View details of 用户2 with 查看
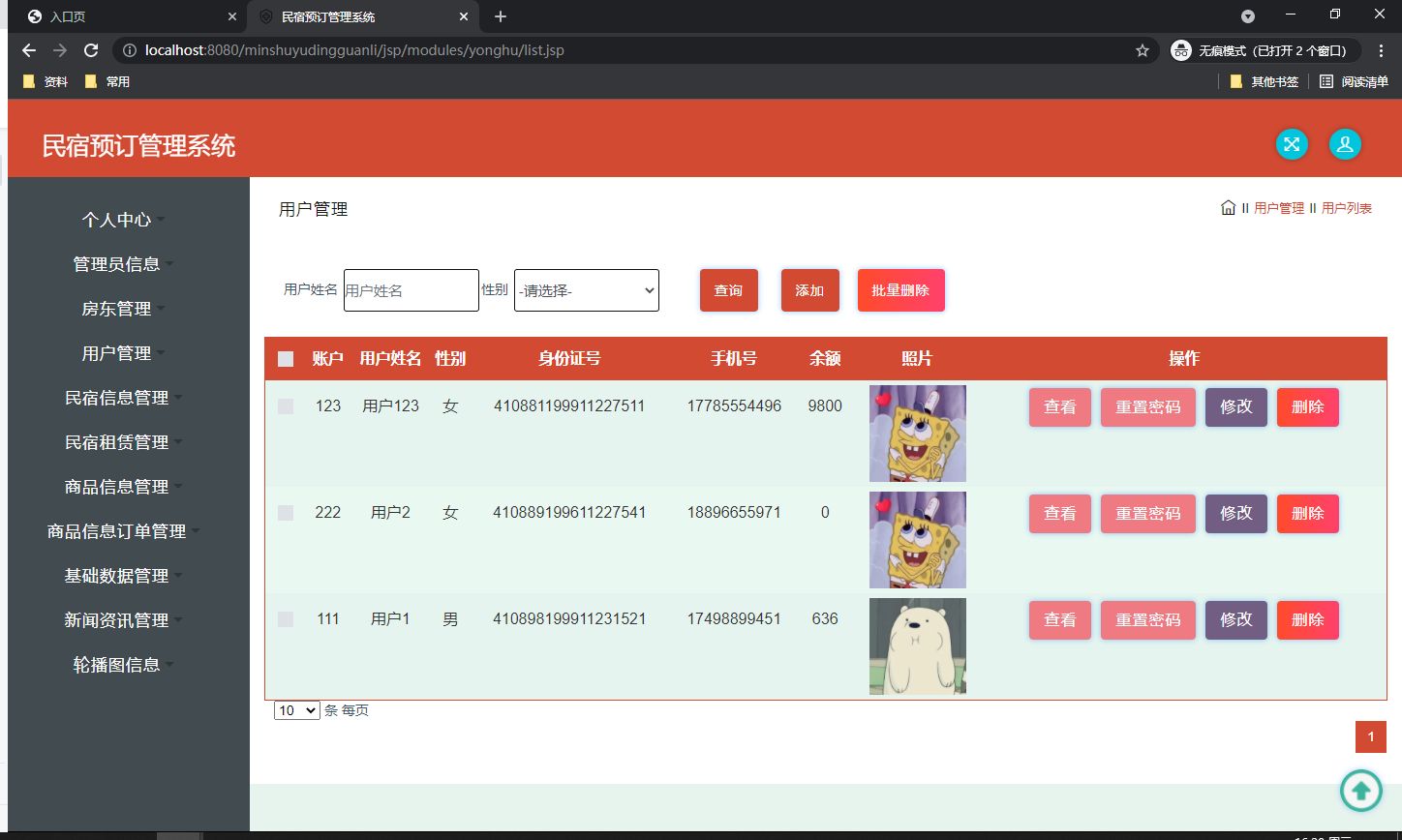 coord(1060,514)
